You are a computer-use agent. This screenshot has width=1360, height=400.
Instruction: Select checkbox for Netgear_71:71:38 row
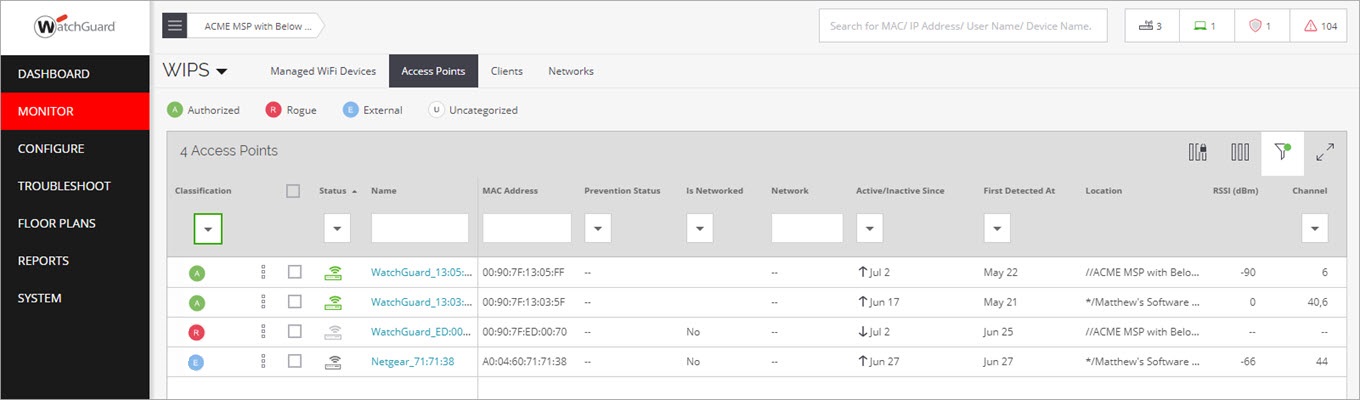click(x=294, y=361)
